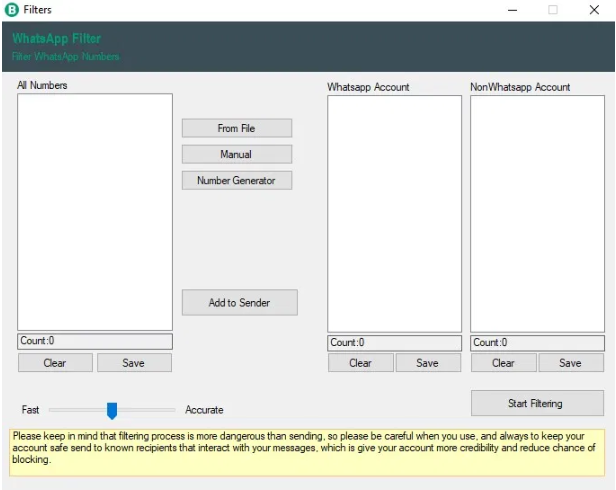The height and width of the screenshot is (490, 616).
Task: Click the Count:0 field under NonWhatsapp Account
Action: [537, 343]
